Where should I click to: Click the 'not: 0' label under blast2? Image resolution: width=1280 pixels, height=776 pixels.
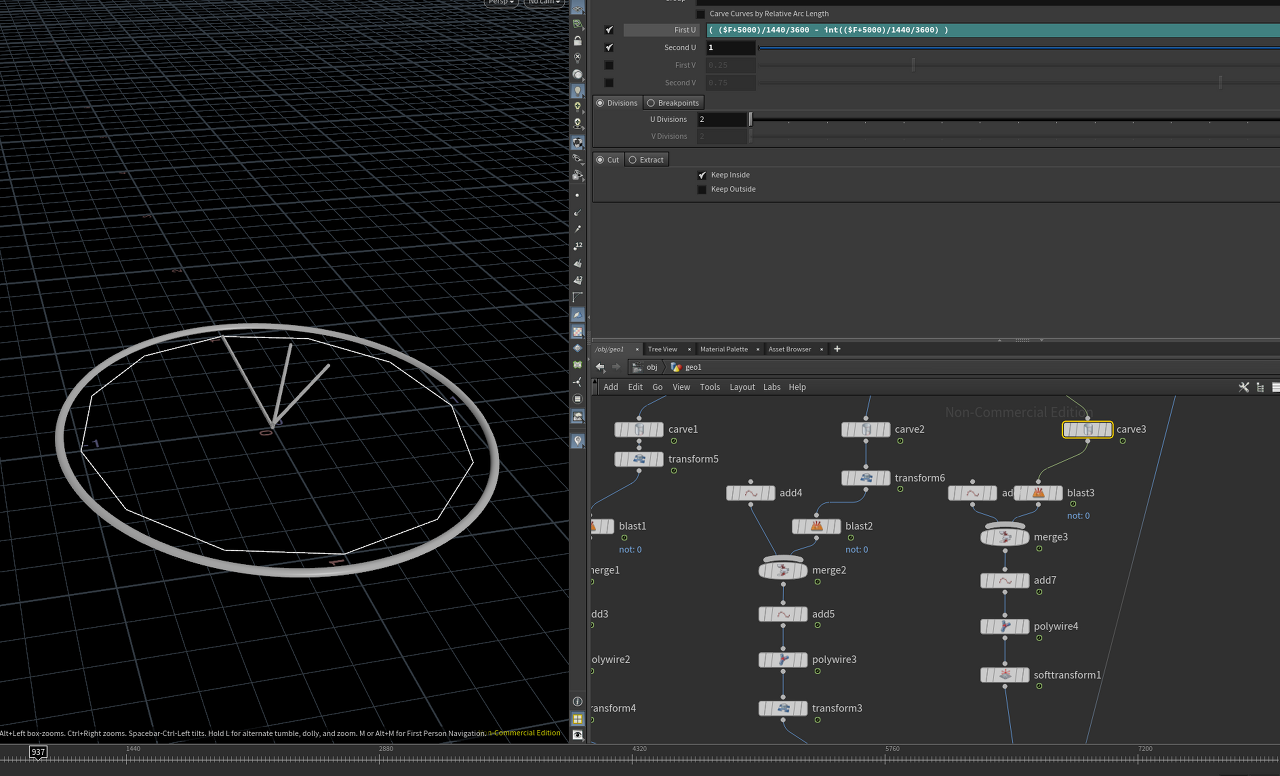point(856,550)
